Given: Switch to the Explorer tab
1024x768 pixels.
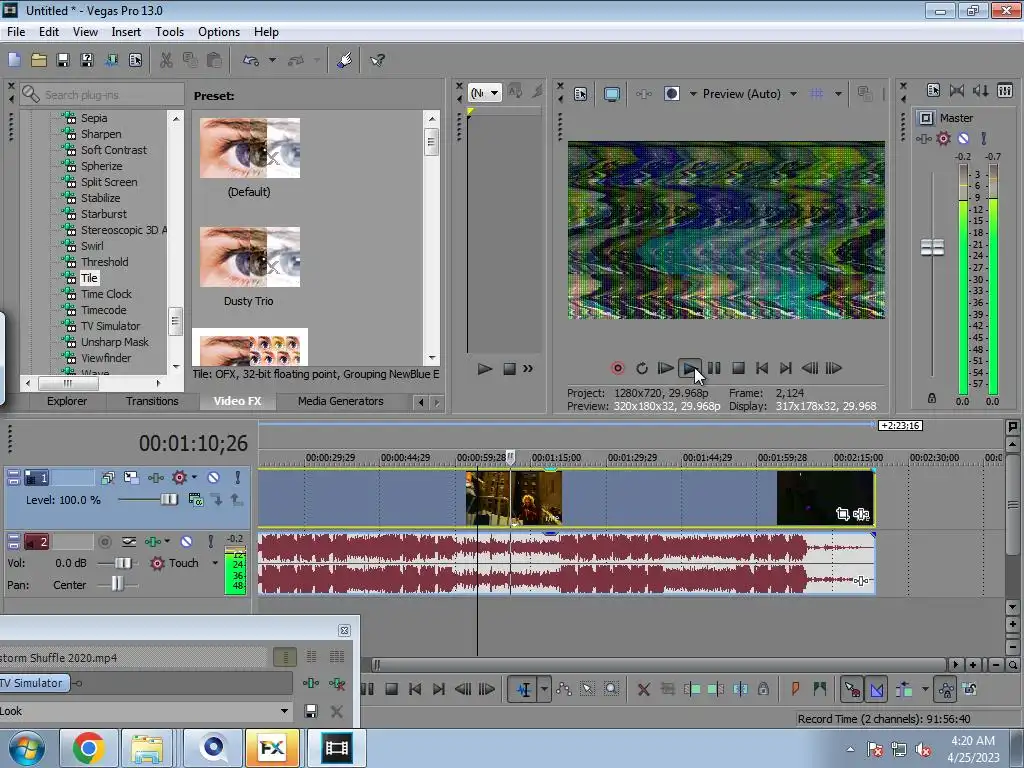Looking at the screenshot, I should coord(67,401).
